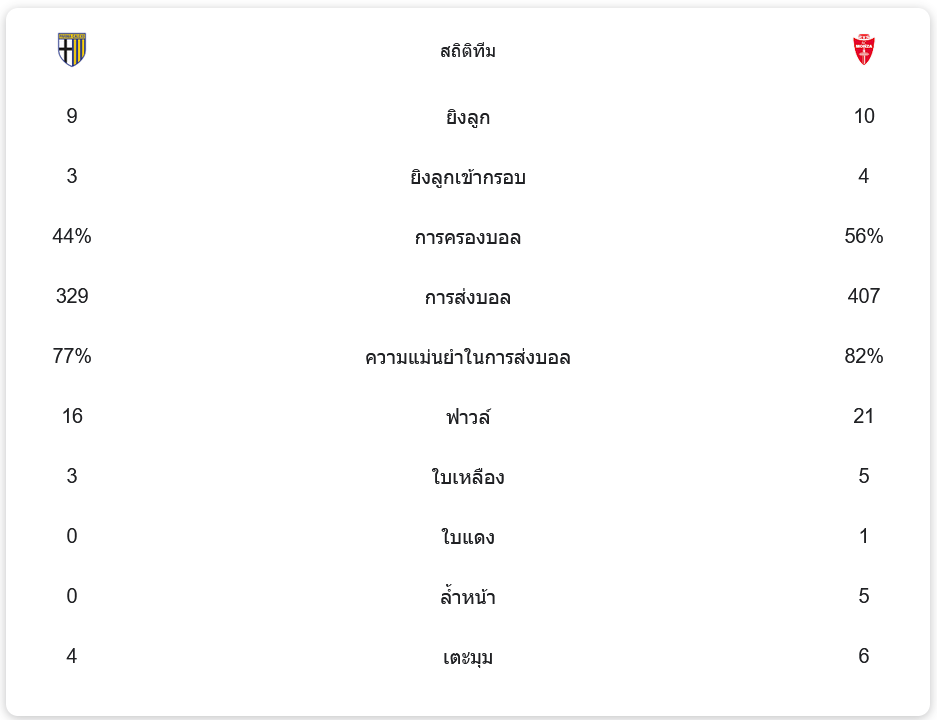Select the ยิงลูกเข้ากรอบ row label

coord(468,178)
